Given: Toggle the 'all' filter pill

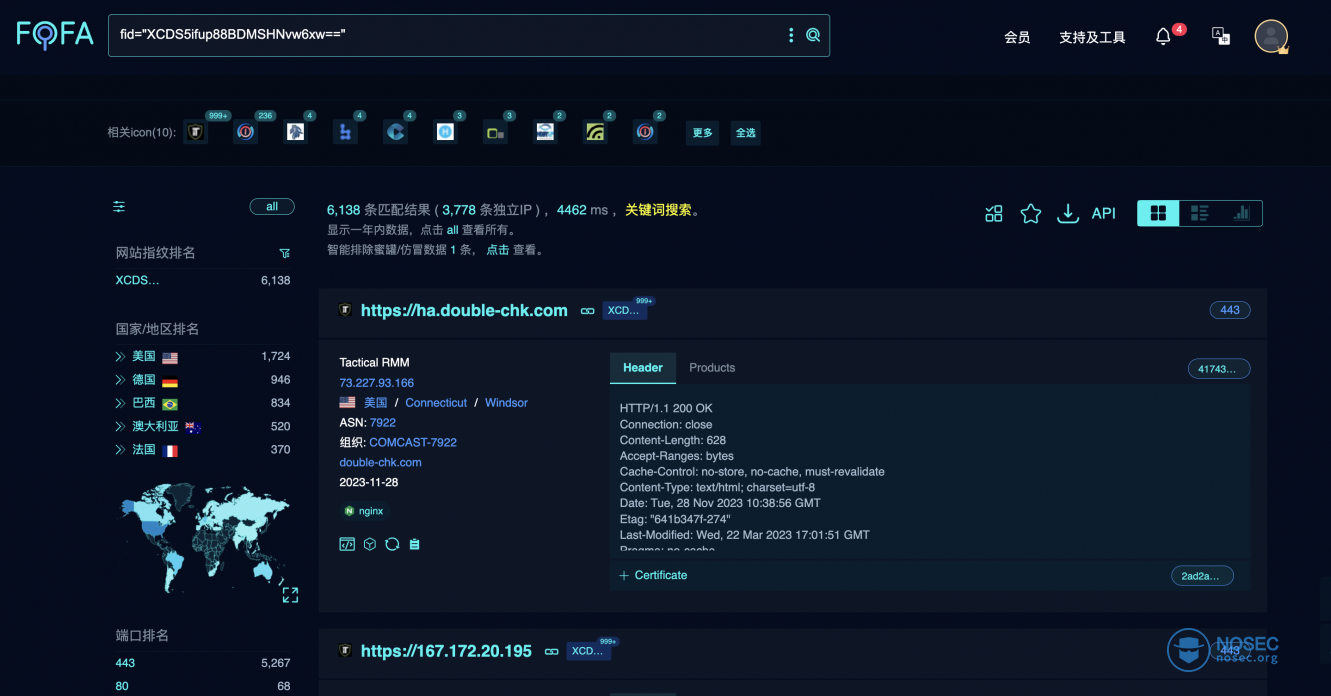Looking at the screenshot, I should coord(272,207).
